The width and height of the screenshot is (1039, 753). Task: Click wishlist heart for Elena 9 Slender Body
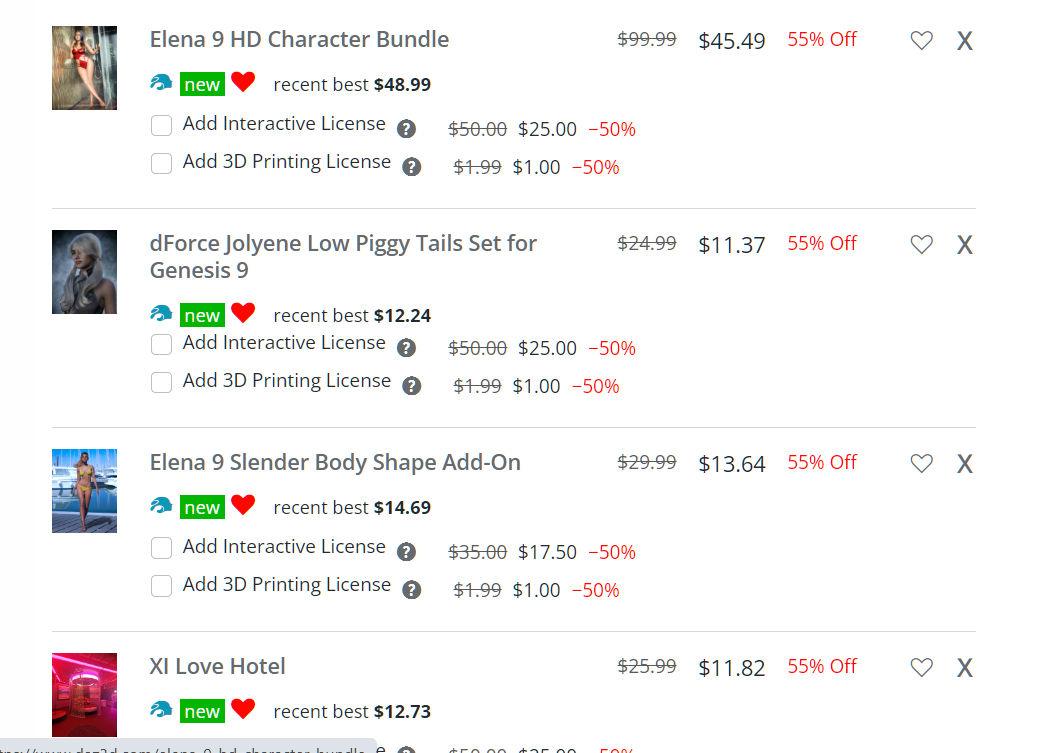tap(921, 463)
